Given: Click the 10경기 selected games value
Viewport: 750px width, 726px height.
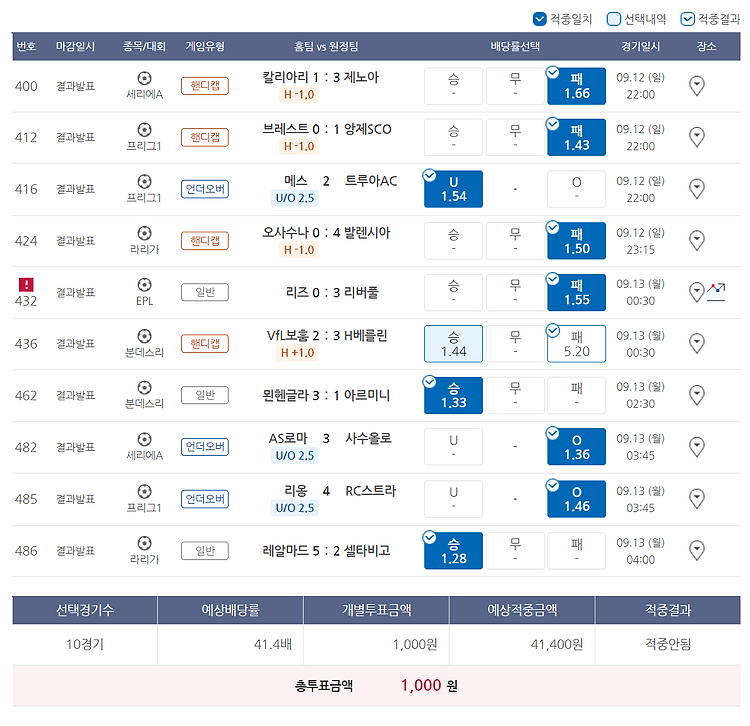Looking at the screenshot, I should coord(85,645).
